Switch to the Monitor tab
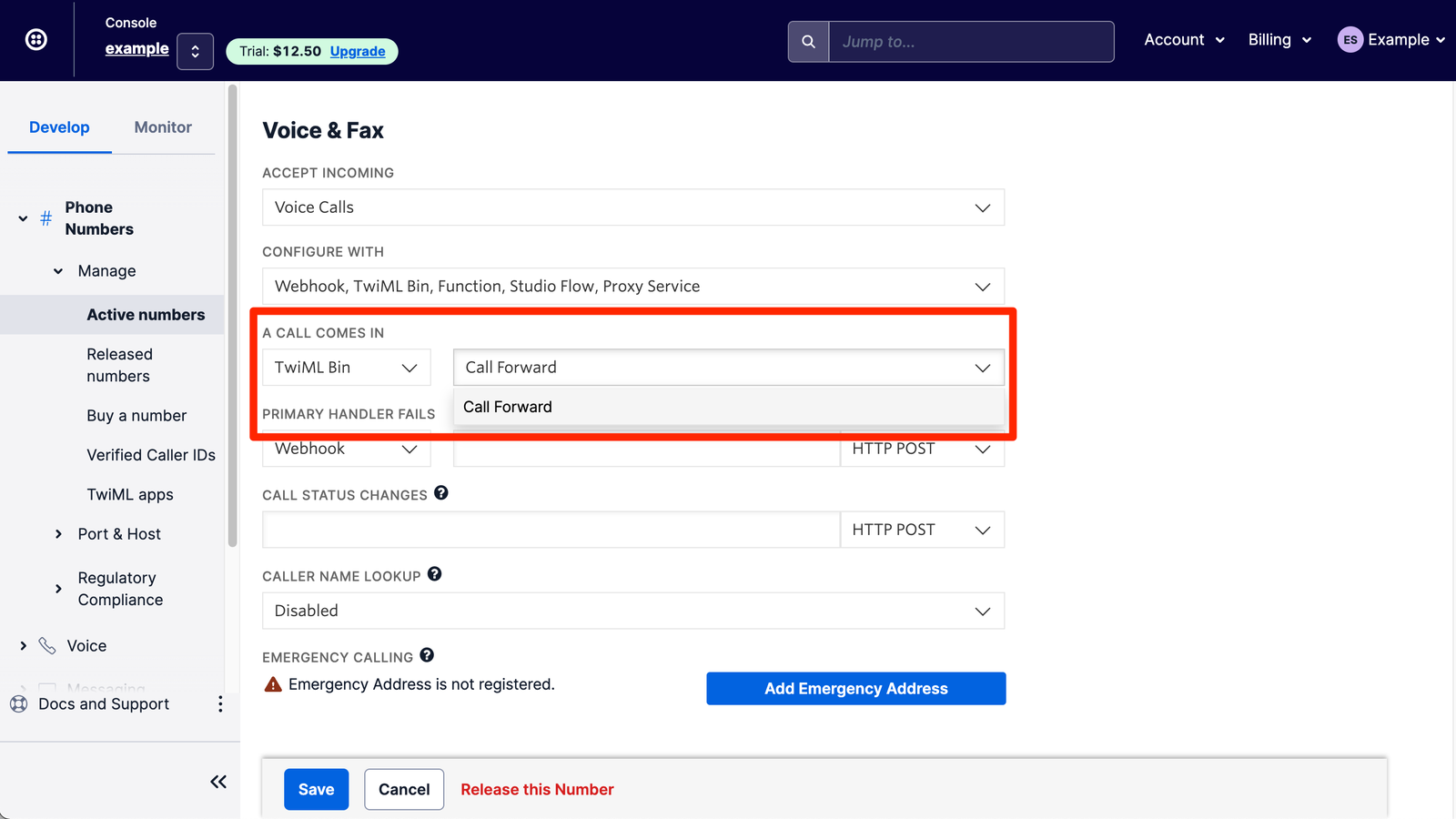This screenshot has width=1456, height=819. 163,127
